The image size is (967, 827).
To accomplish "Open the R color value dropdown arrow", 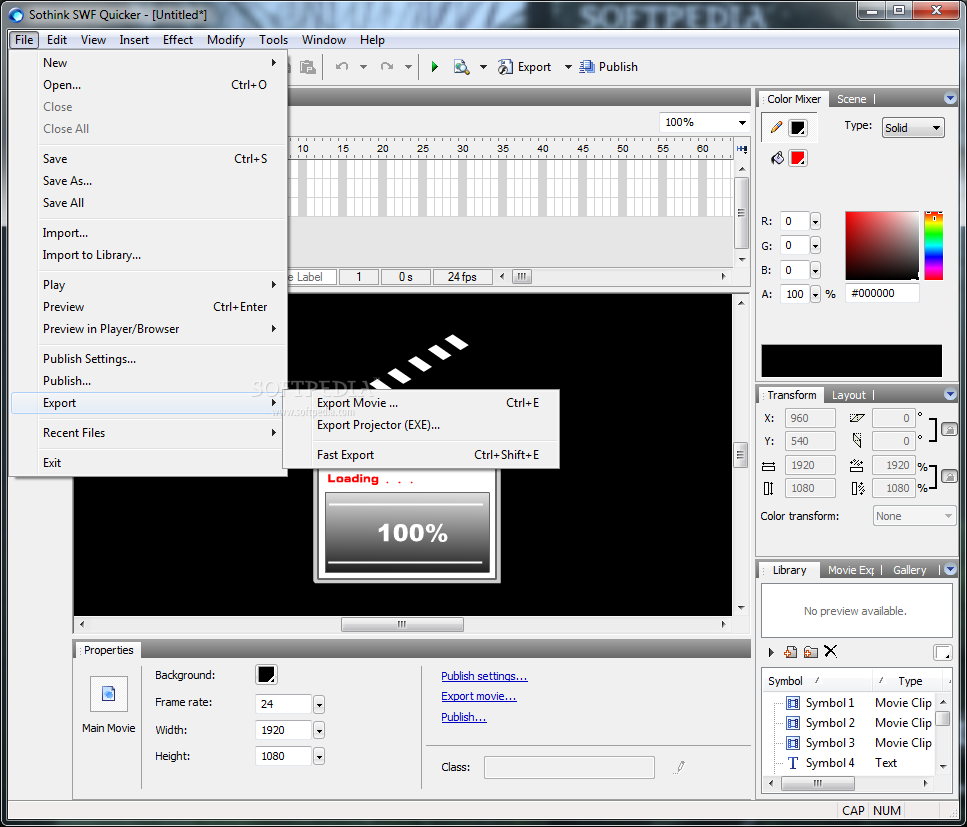I will [x=815, y=221].
